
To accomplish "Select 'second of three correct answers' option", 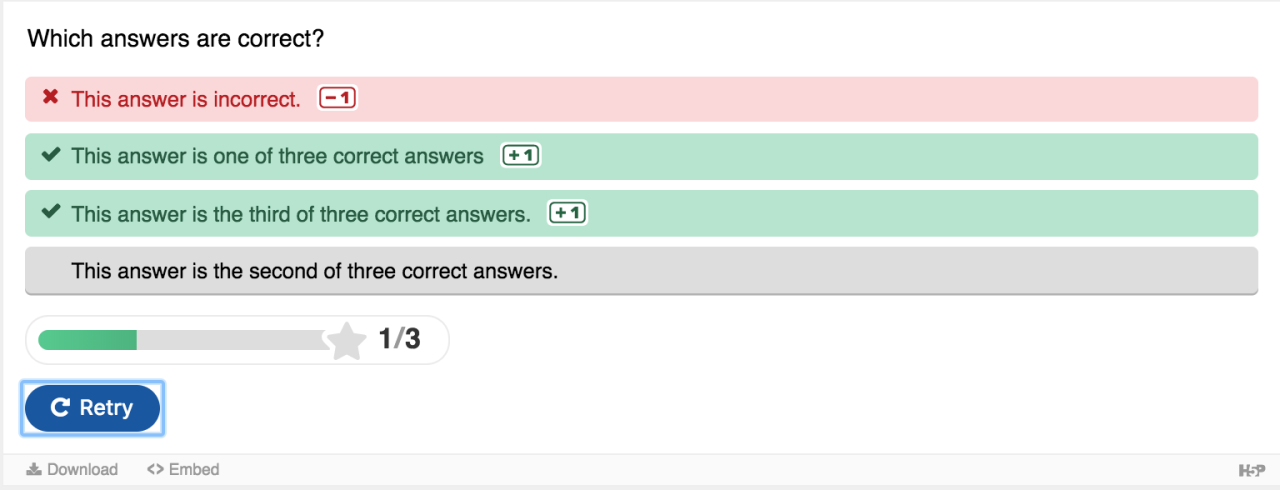I will (x=314, y=270).
